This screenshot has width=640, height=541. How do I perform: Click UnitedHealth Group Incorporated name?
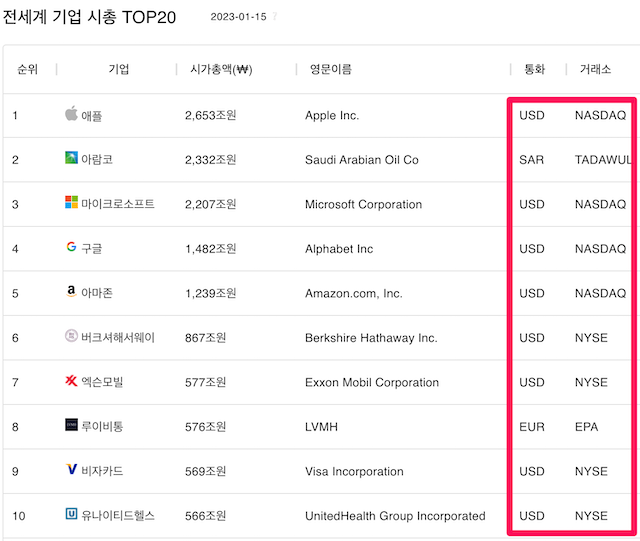pyautogui.click(x=395, y=516)
